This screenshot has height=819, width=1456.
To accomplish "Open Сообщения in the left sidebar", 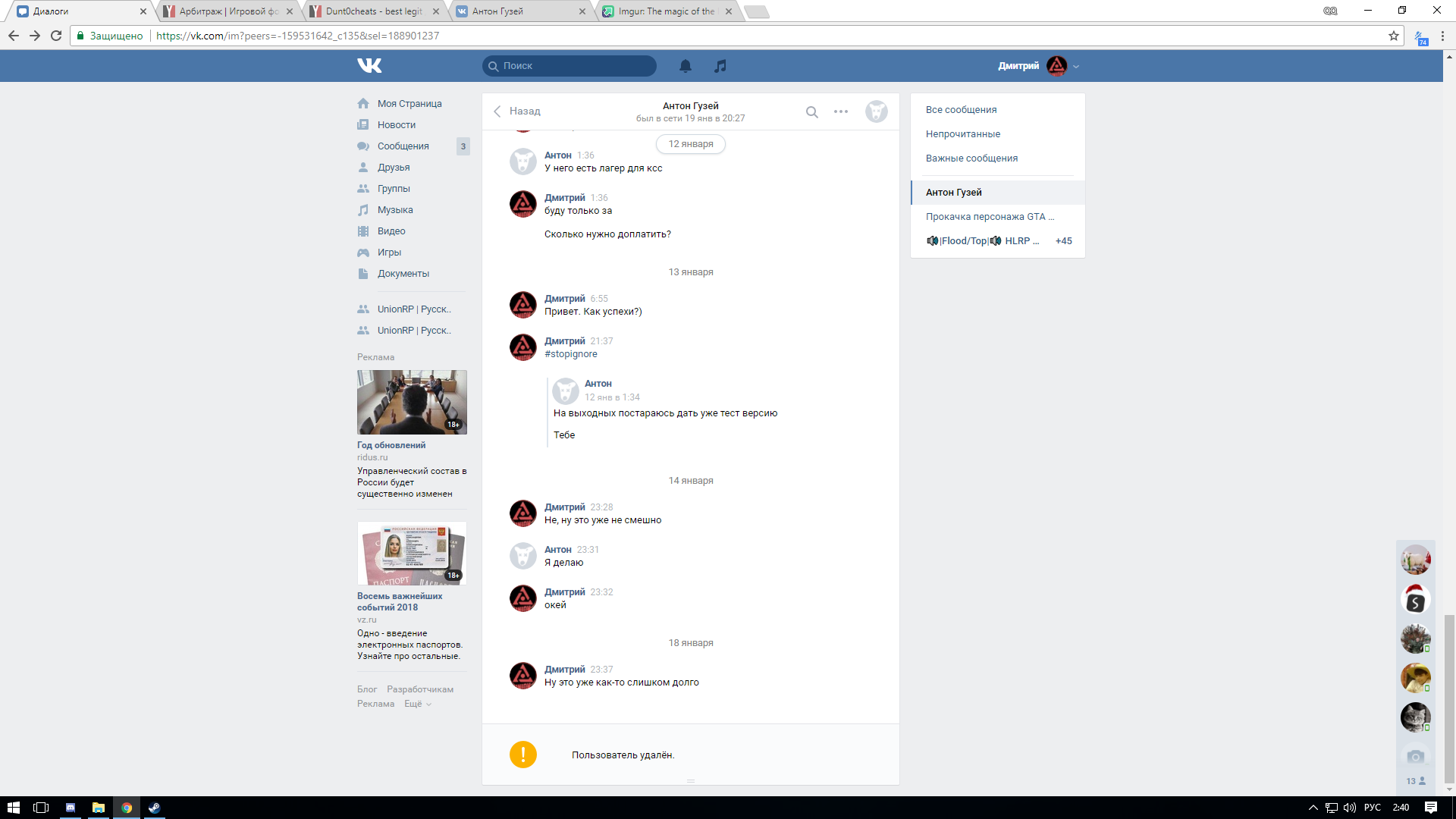I will [403, 146].
